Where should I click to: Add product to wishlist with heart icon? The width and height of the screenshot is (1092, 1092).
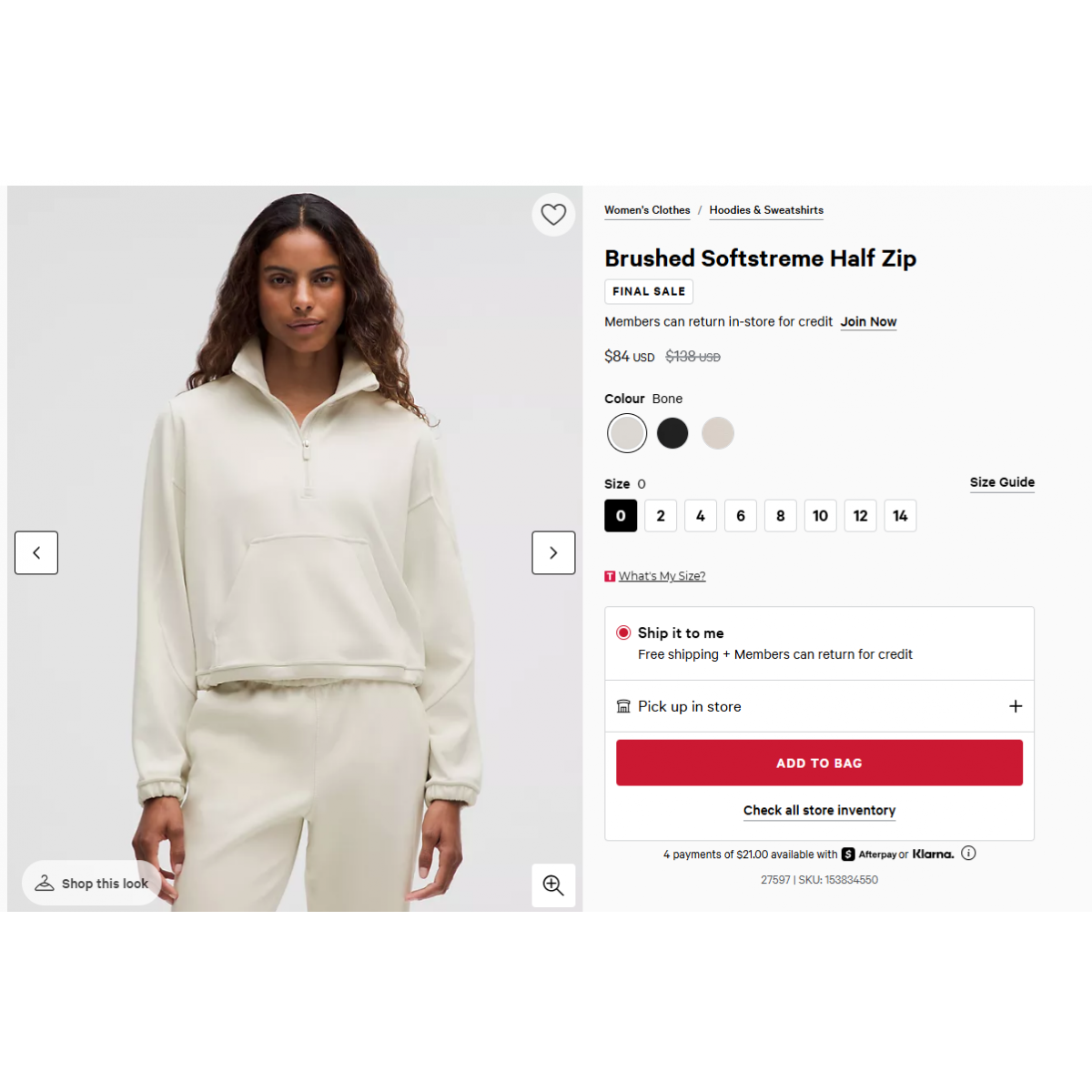coord(553,215)
